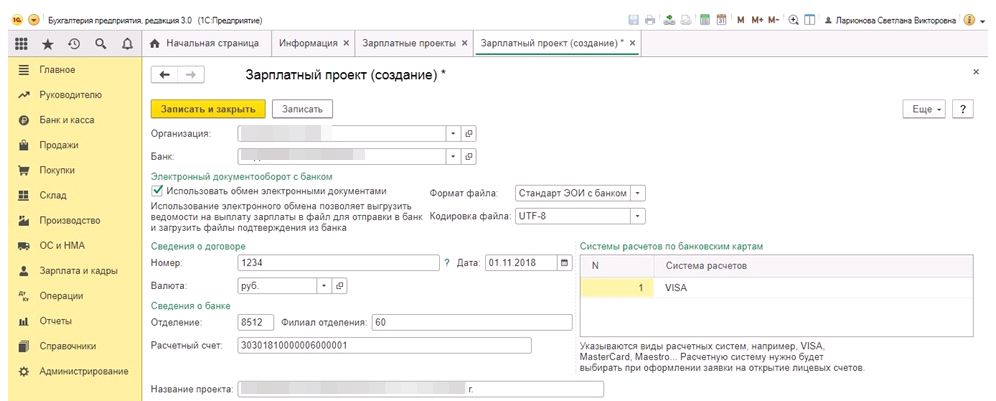Open form help question button
This screenshot has height=401, width=996.
tap(963, 109)
